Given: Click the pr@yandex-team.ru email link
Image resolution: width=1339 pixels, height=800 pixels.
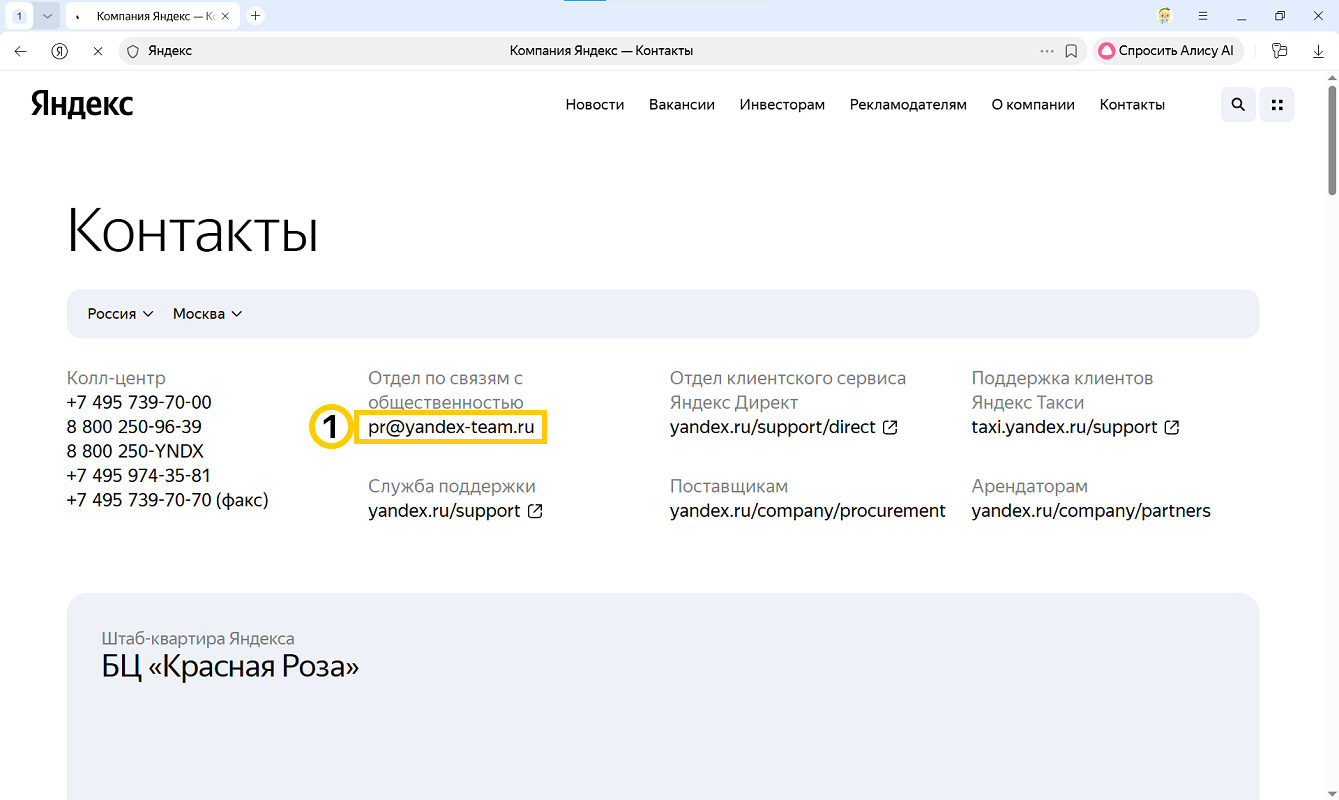Looking at the screenshot, I should point(451,427).
